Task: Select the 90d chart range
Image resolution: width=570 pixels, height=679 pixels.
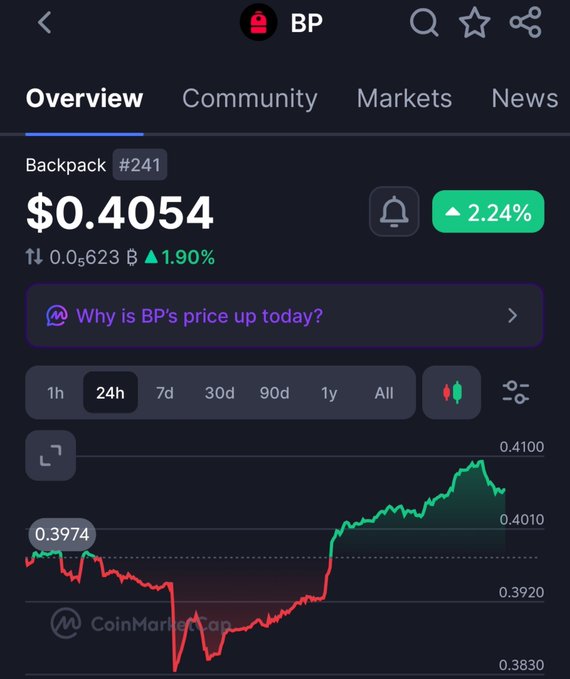Action: [x=275, y=393]
